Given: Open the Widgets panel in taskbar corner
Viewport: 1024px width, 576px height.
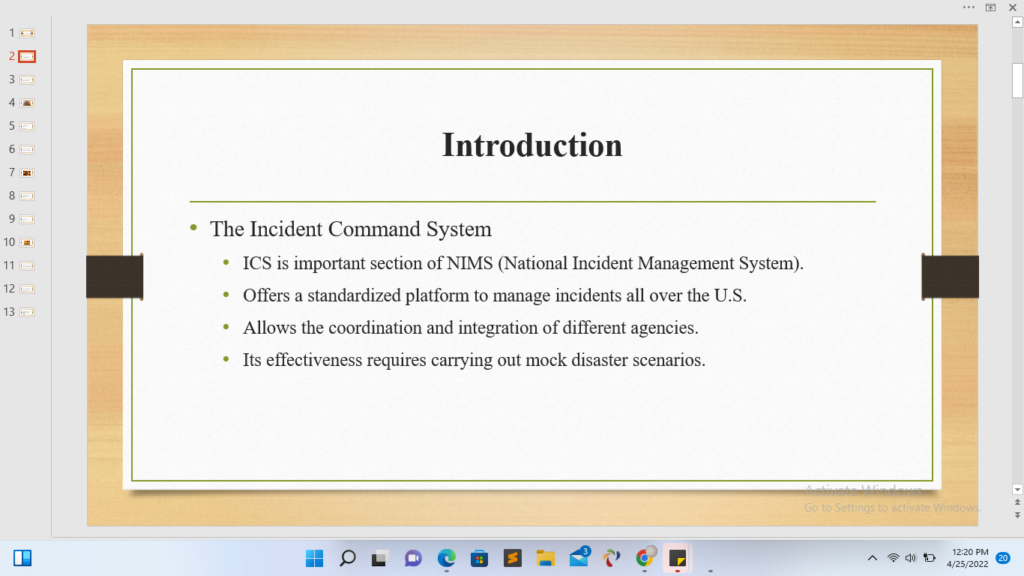Looking at the screenshot, I should 22,558.
